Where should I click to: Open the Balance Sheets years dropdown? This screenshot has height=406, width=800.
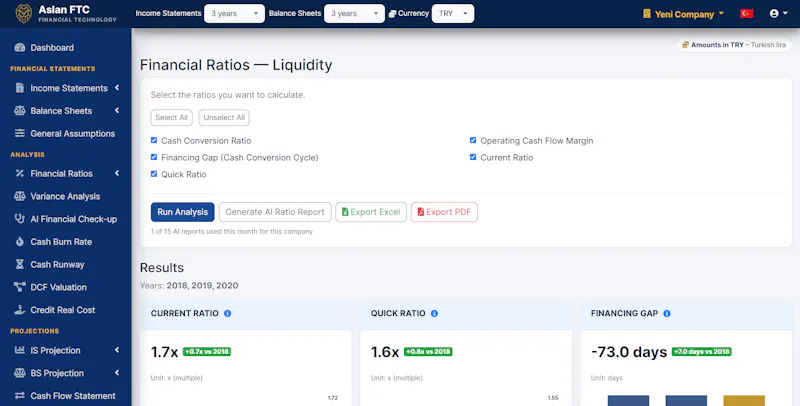click(x=354, y=14)
